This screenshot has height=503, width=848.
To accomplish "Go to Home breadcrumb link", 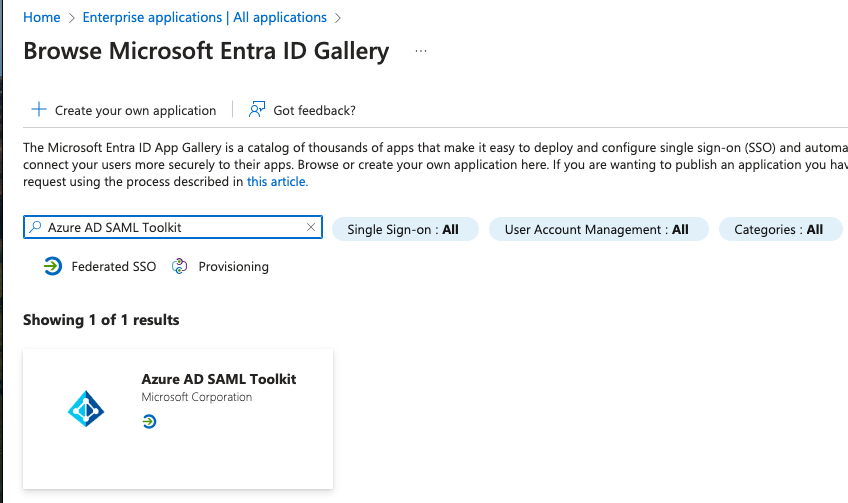I will (42, 17).
